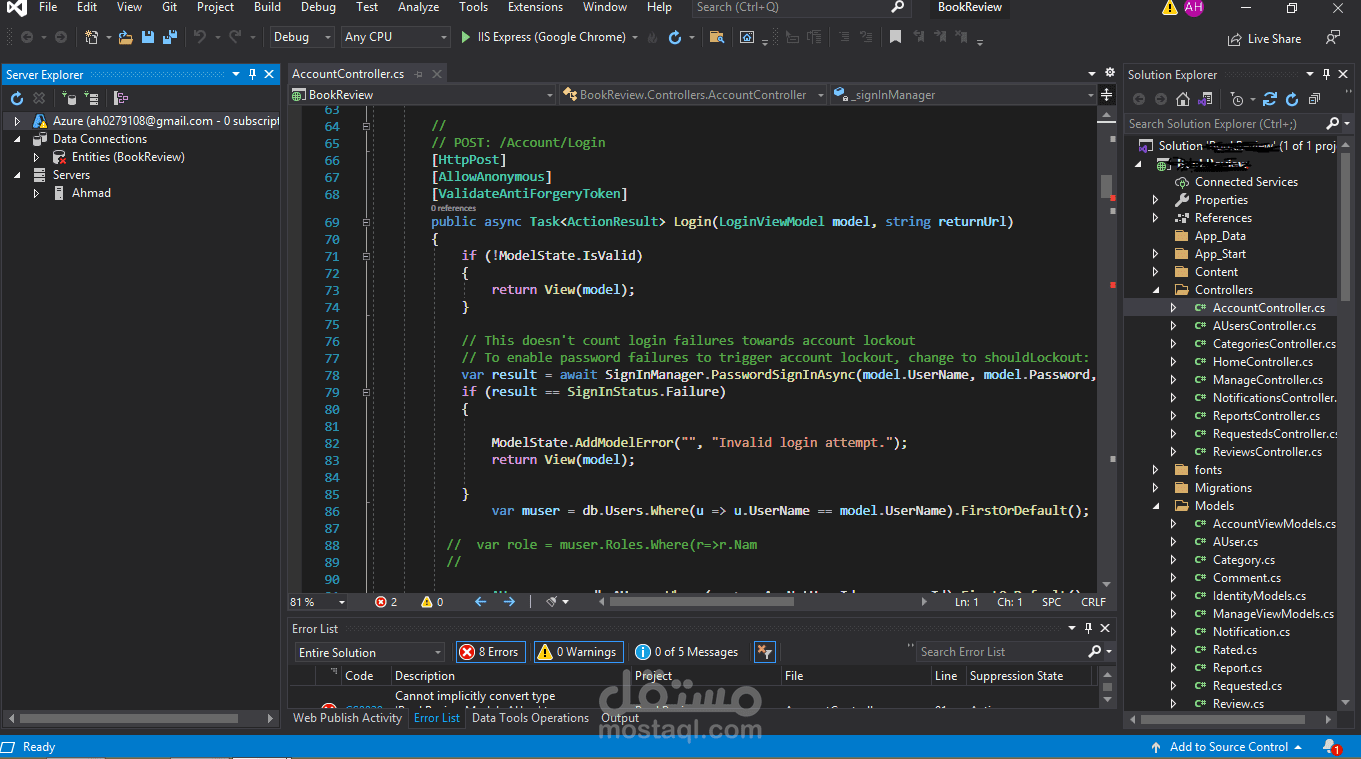Switch to the Output tab

(620, 718)
